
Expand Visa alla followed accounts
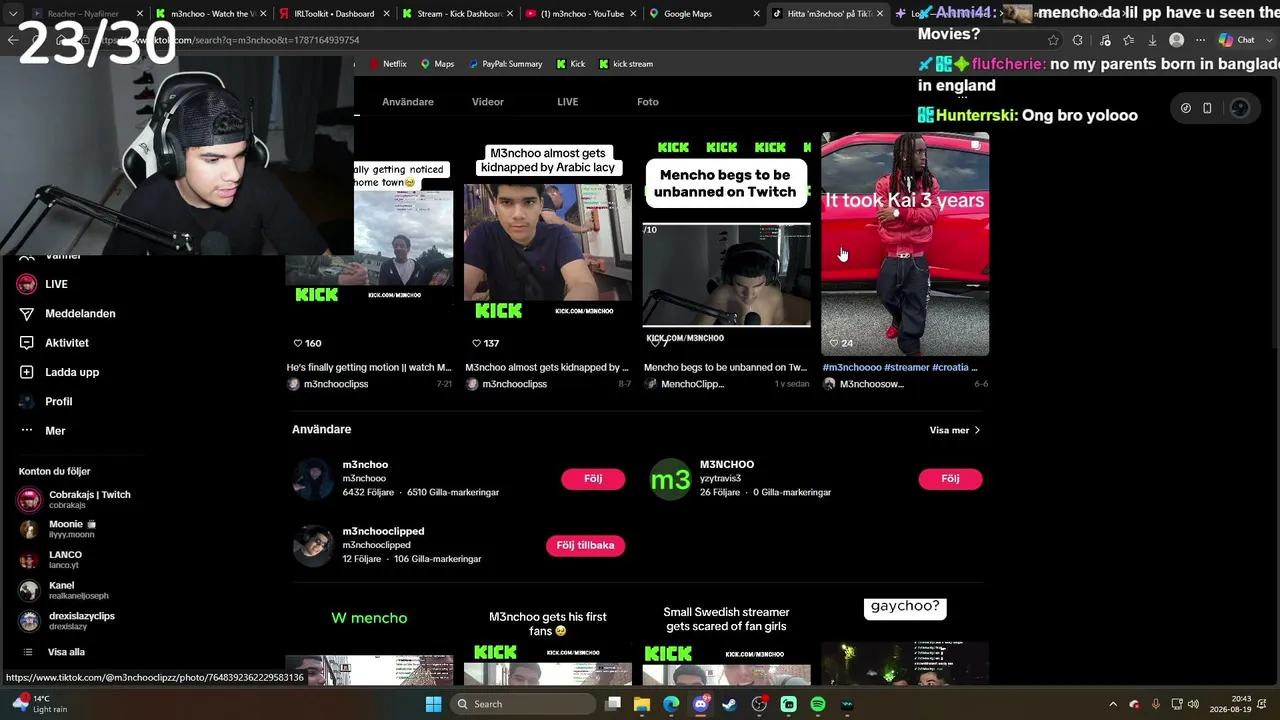pyautogui.click(x=66, y=652)
